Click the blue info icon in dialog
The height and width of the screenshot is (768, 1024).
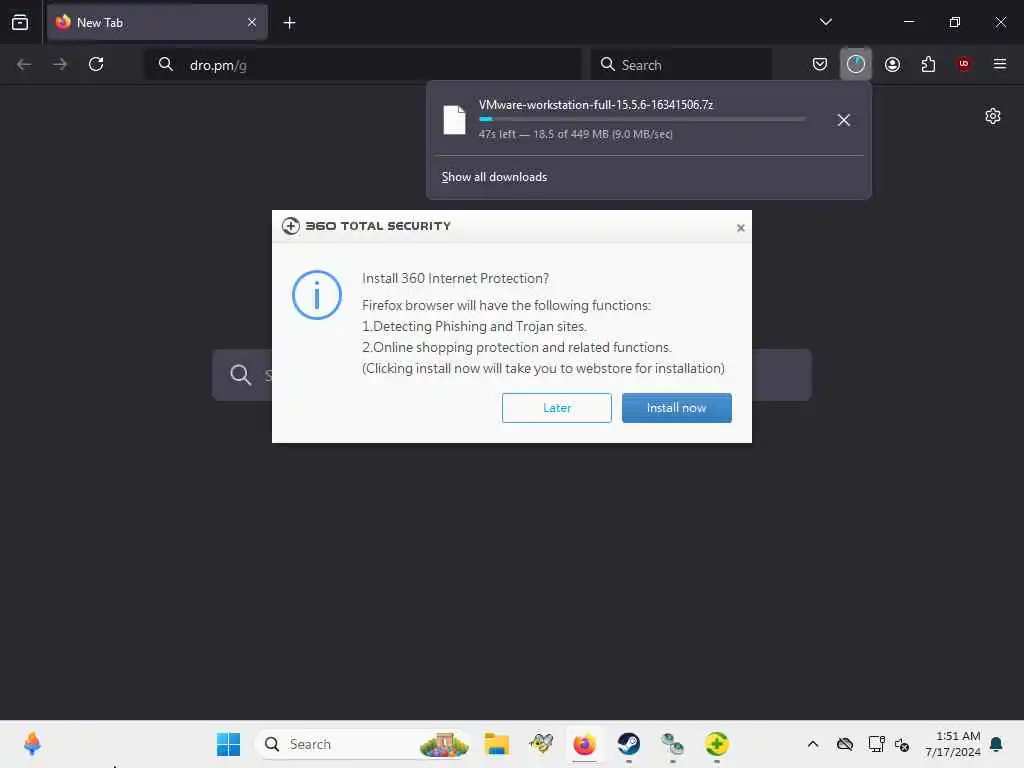pos(317,295)
